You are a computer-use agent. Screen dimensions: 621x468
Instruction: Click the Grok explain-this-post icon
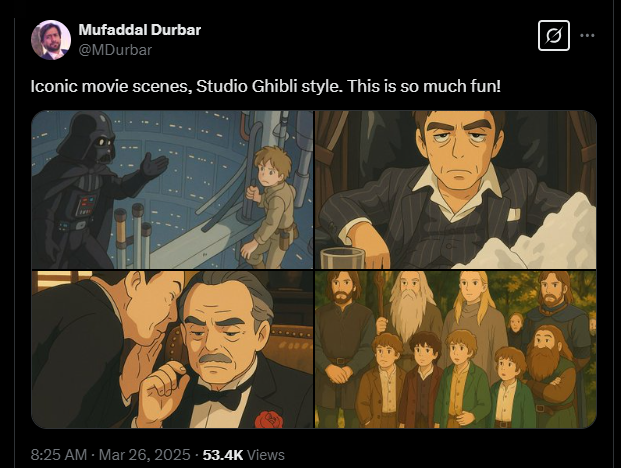click(552, 37)
